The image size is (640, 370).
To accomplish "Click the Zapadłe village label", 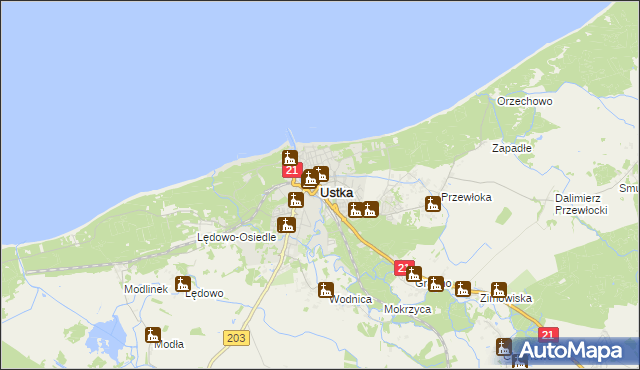I will pyautogui.click(x=512, y=148).
